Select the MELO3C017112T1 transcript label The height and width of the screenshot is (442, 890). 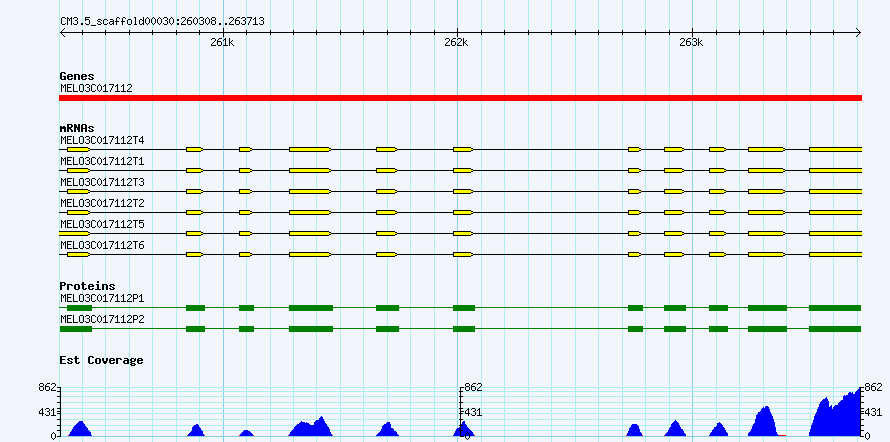(x=102, y=161)
